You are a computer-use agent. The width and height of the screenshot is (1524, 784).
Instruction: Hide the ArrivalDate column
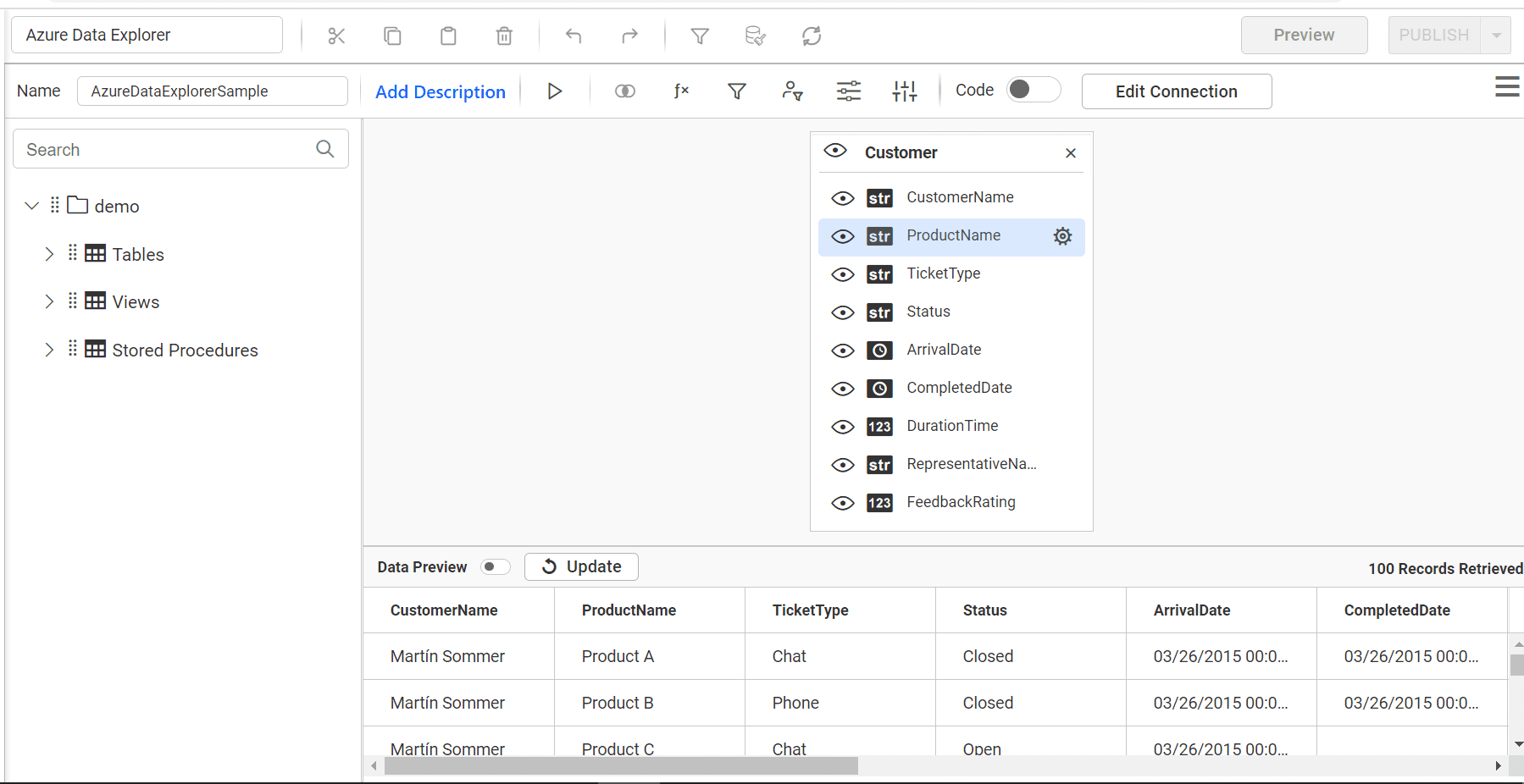[843, 351]
